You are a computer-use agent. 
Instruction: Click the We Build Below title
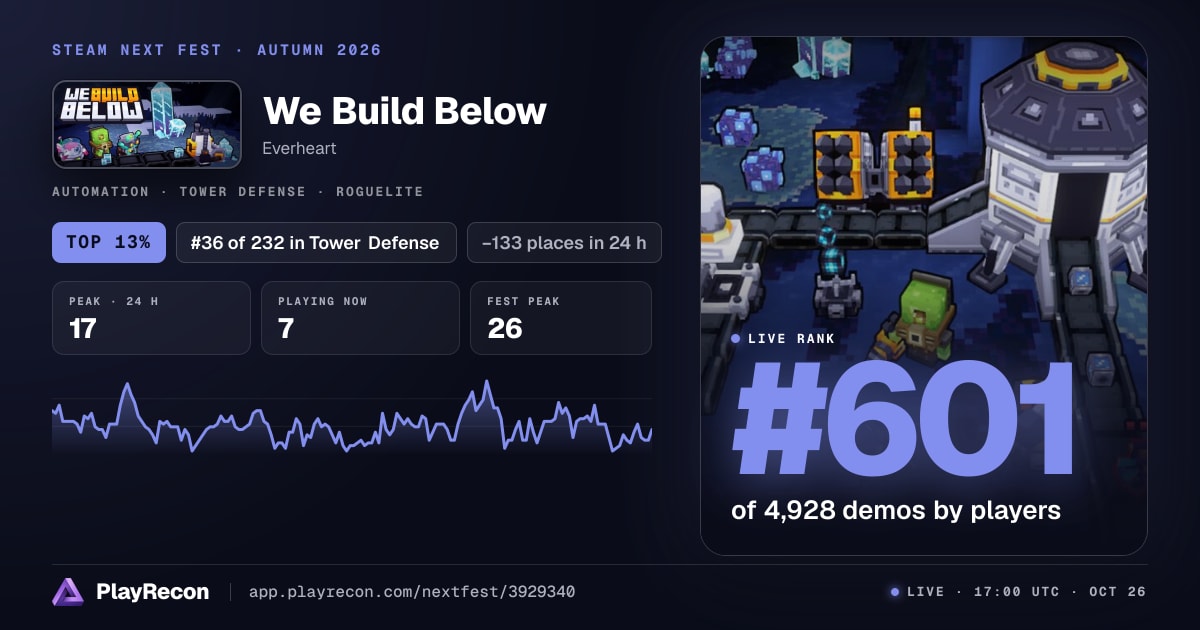[x=405, y=110]
